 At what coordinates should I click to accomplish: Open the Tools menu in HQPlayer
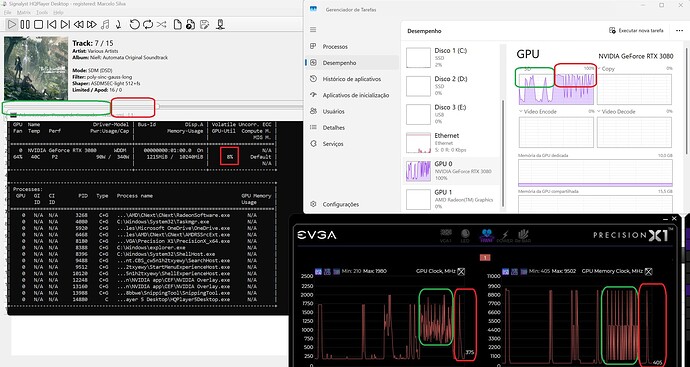point(42,13)
